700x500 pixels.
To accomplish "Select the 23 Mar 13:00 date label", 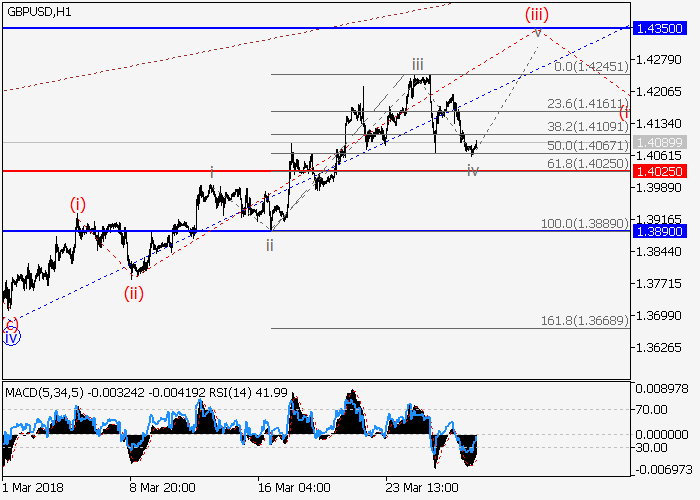I will 422,488.
